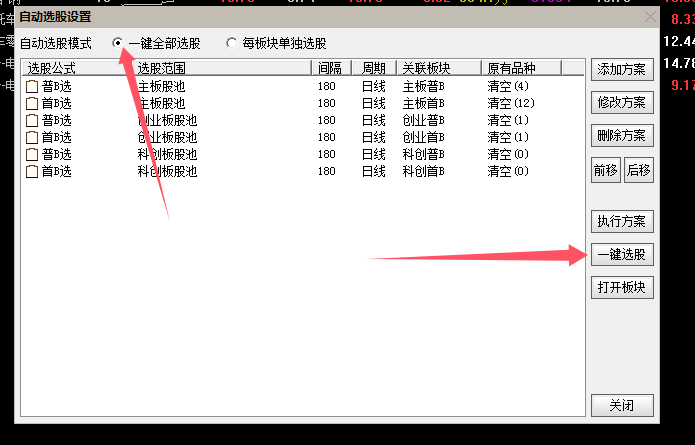Click 科创板股池 in the 科创普B row
Viewport: 695px width, 445px height.
click(167, 154)
